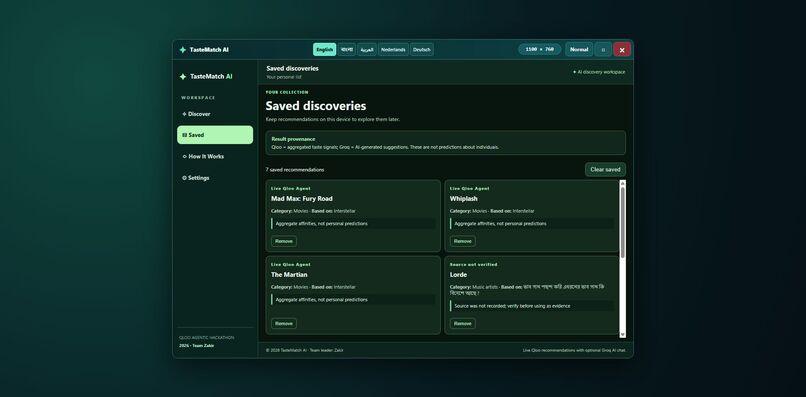Screen dimensions: 806x397
Task: Click the scrollbar down arrow in saved list
Action: [x=623, y=334]
